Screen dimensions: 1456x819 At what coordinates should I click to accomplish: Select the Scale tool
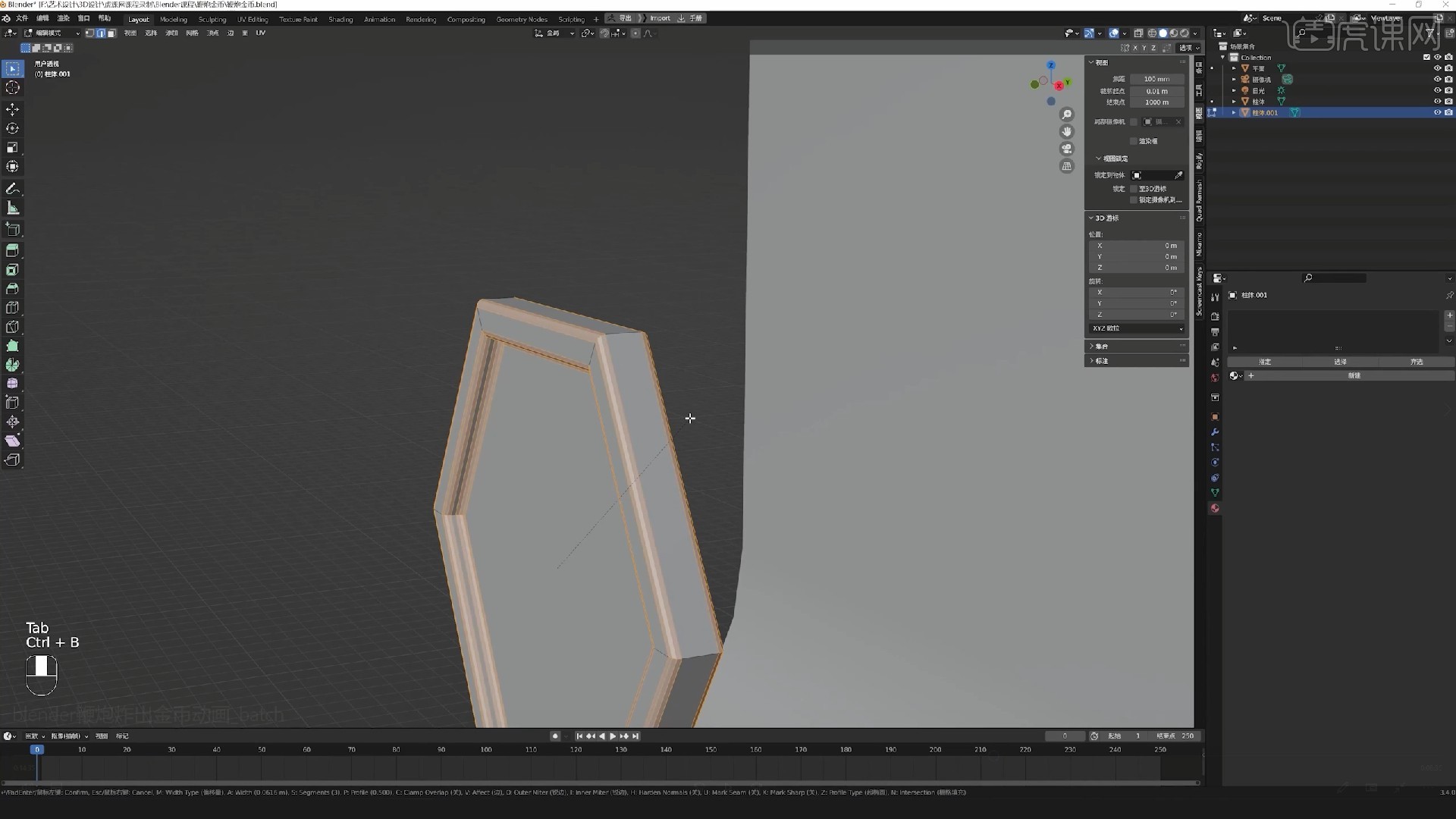[13, 147]
